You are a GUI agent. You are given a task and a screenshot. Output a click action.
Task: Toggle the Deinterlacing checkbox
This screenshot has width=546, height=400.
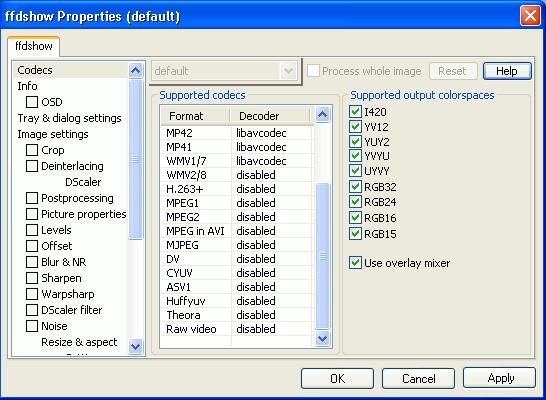32,166
